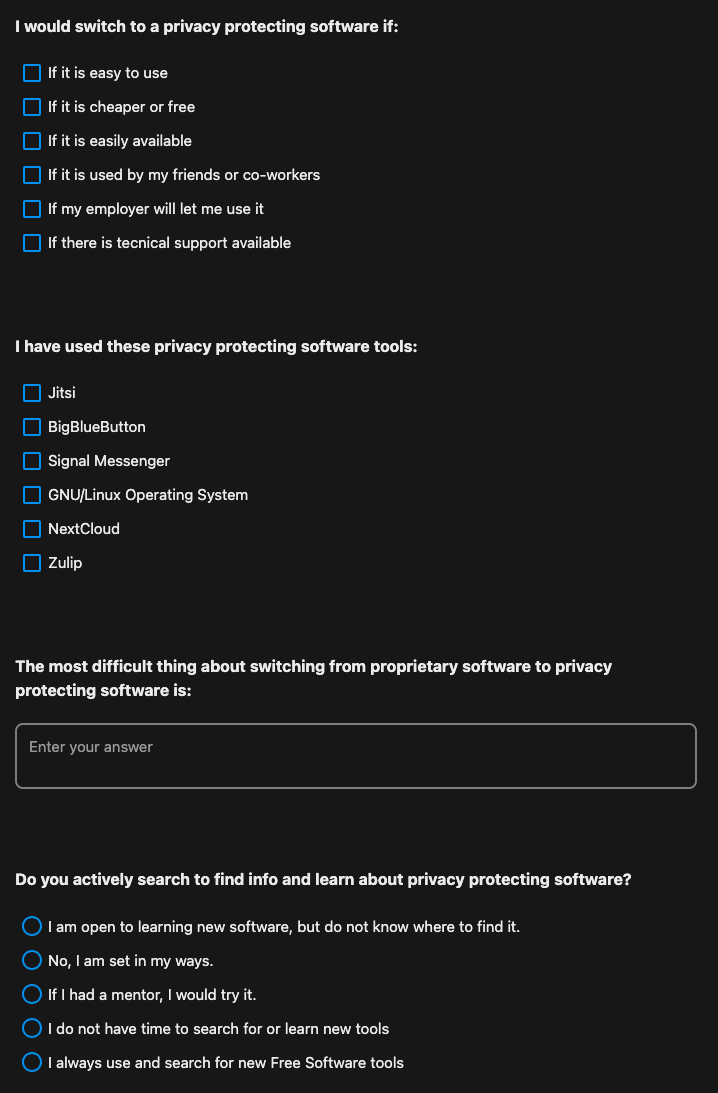Viewport: 718px width, 1093px height.
Task: Select 'If it is easily available' checkbox
Action: 32,142
